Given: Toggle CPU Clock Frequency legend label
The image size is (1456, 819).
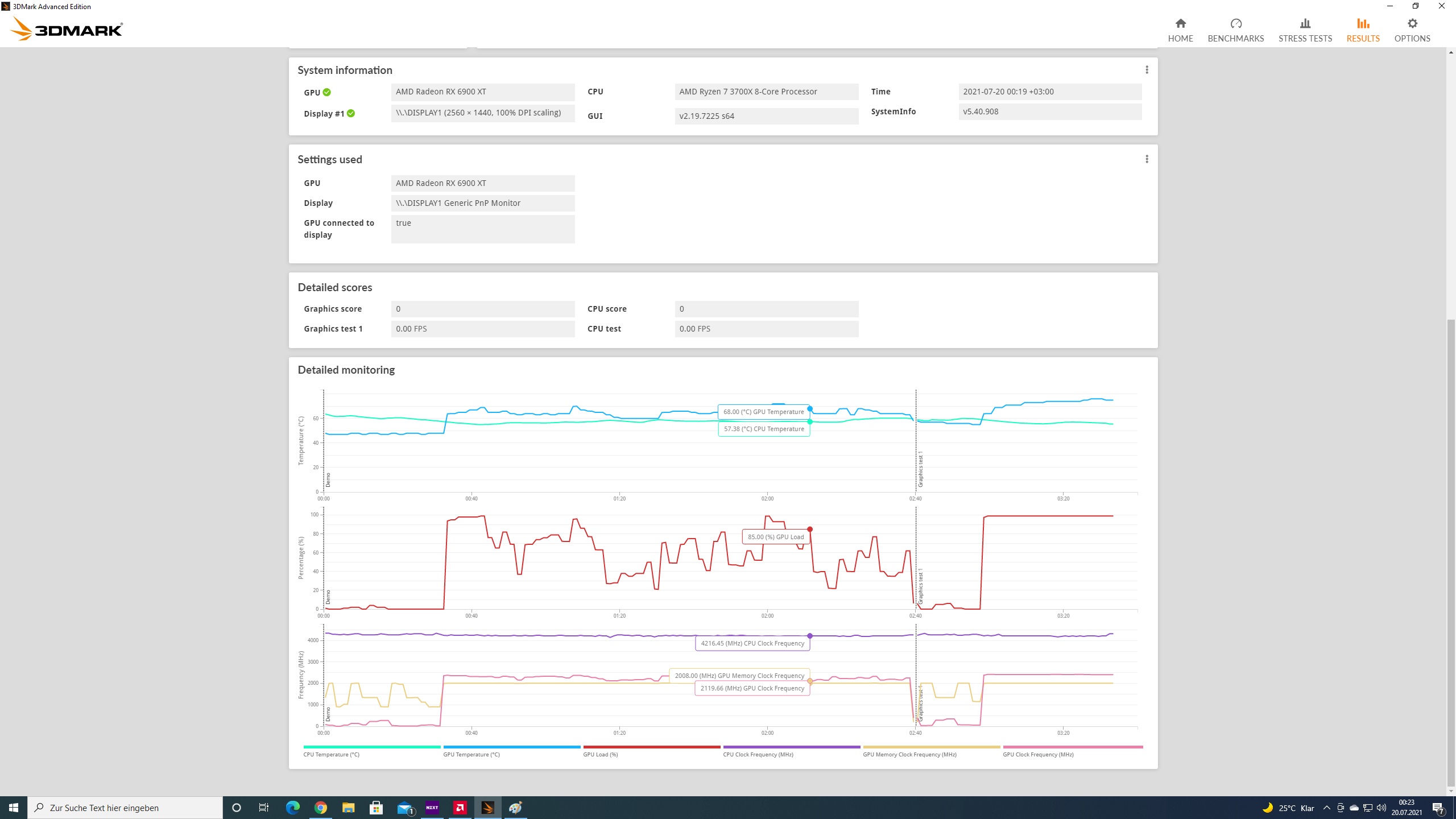Looking at the screenshot, I should click(758, 754).
